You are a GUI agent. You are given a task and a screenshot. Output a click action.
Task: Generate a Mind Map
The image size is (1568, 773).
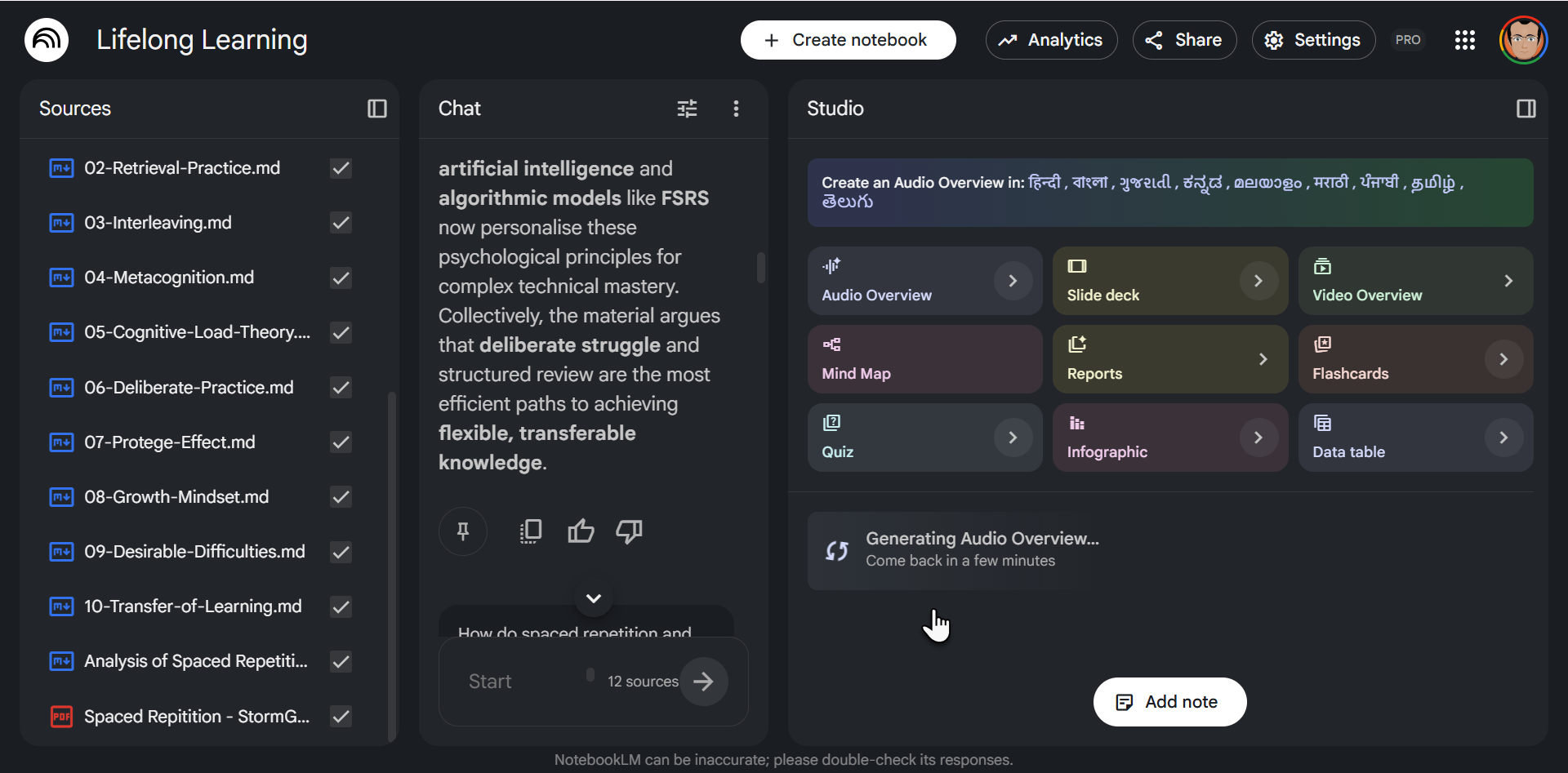(924, 359)
